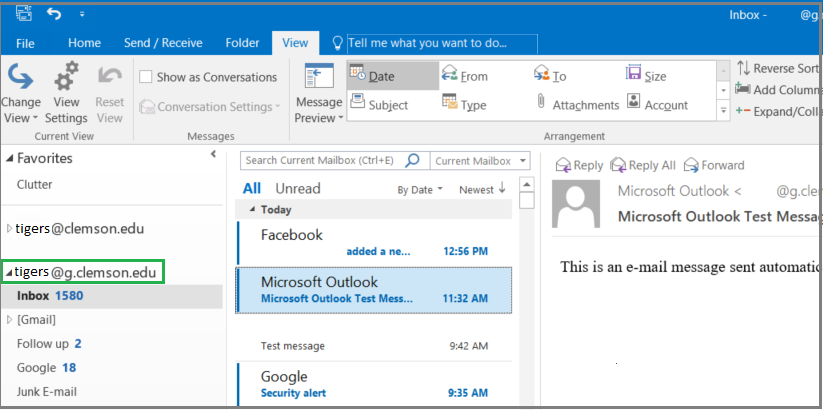The height and width of the screenshot is (410, 823).
Task: Open the File menu
Action: [x=25, y=44]
